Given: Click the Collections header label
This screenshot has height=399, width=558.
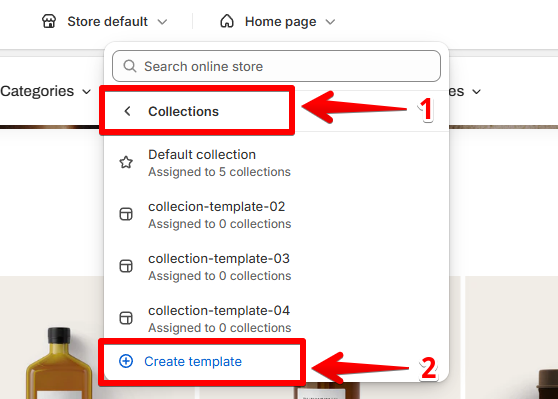Looking at the screenshot, I should point(183,111).
